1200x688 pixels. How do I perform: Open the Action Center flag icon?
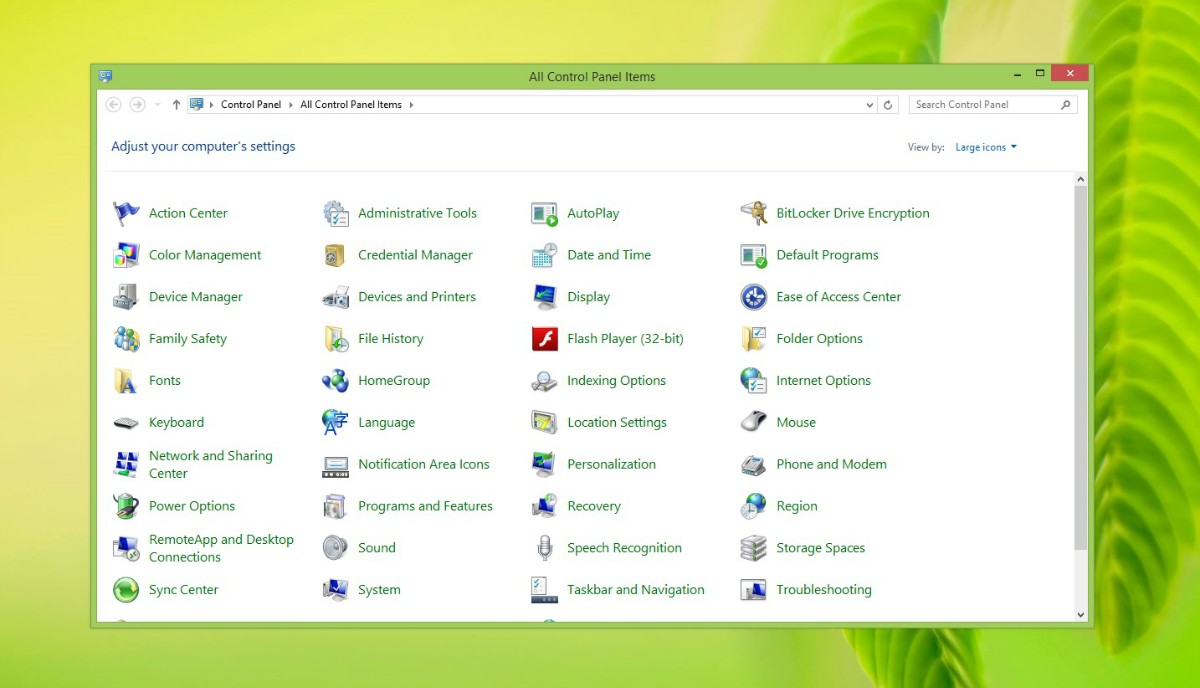126,213
